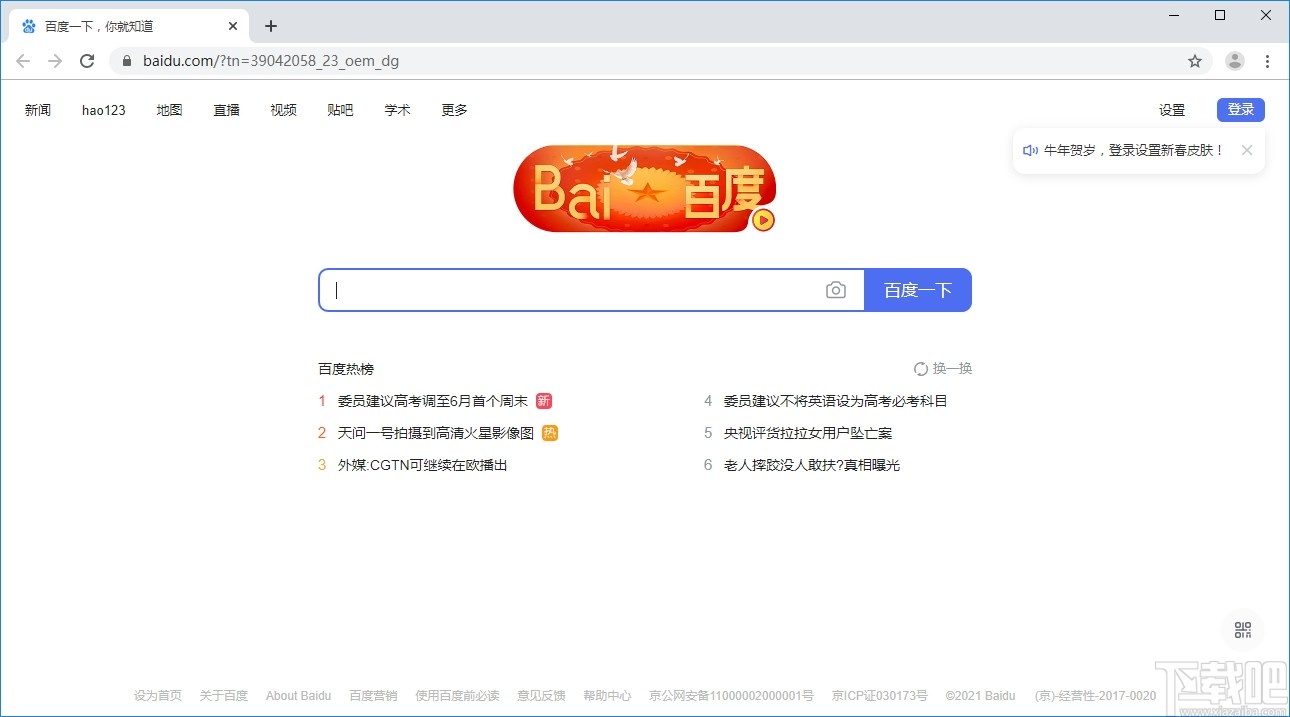Image resolution: width=1290 pixels, height=717 pixels.
Task: Open search by image via camera icon
Action: coord(836,289)
